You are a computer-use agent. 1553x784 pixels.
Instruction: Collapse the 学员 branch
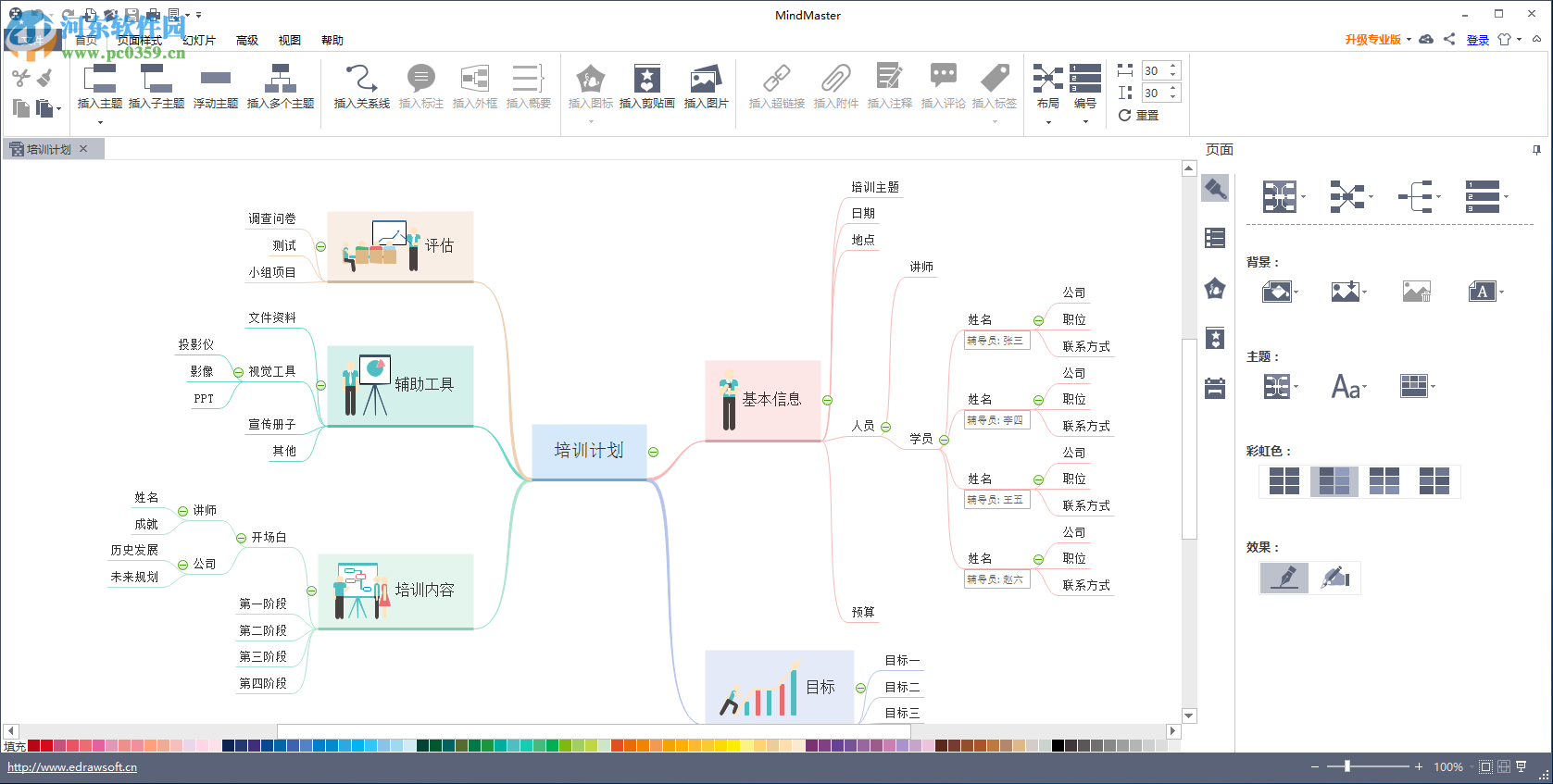pos(944,441)
